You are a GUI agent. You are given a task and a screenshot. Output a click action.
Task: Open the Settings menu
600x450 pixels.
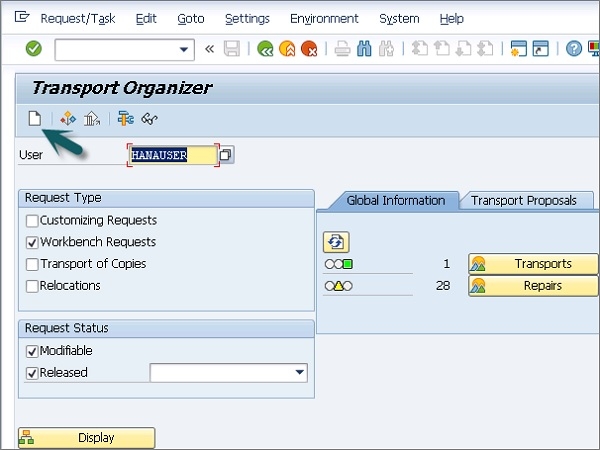[x=247, y=19]
